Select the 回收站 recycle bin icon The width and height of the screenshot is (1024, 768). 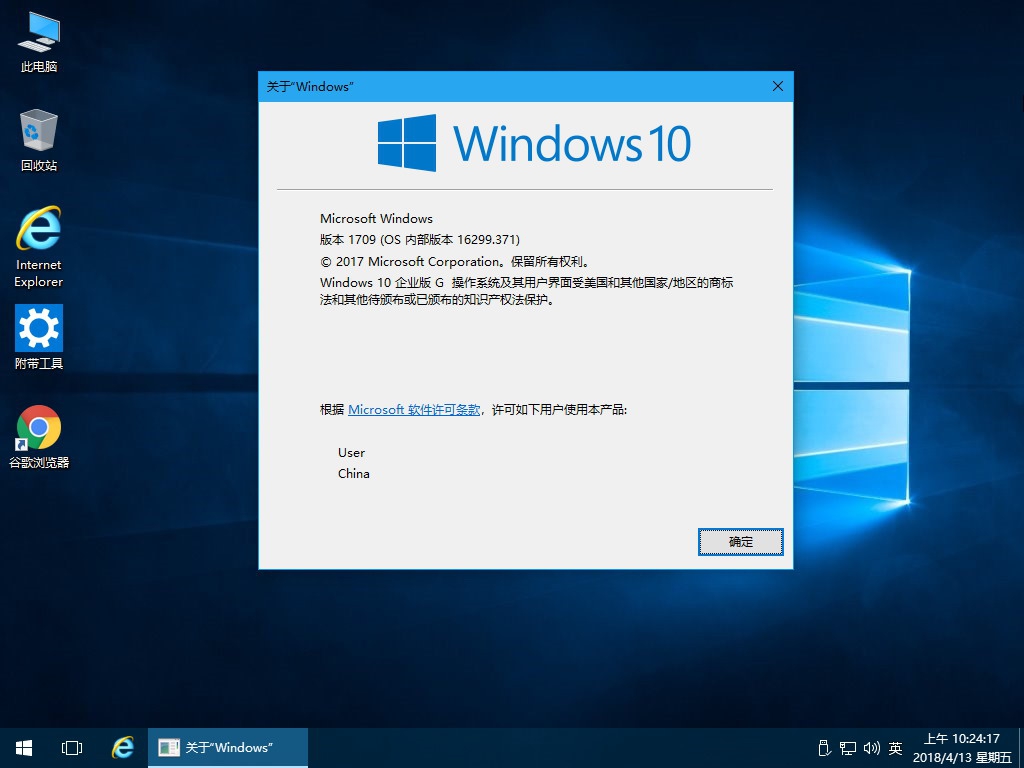click(x=39, y=140)
